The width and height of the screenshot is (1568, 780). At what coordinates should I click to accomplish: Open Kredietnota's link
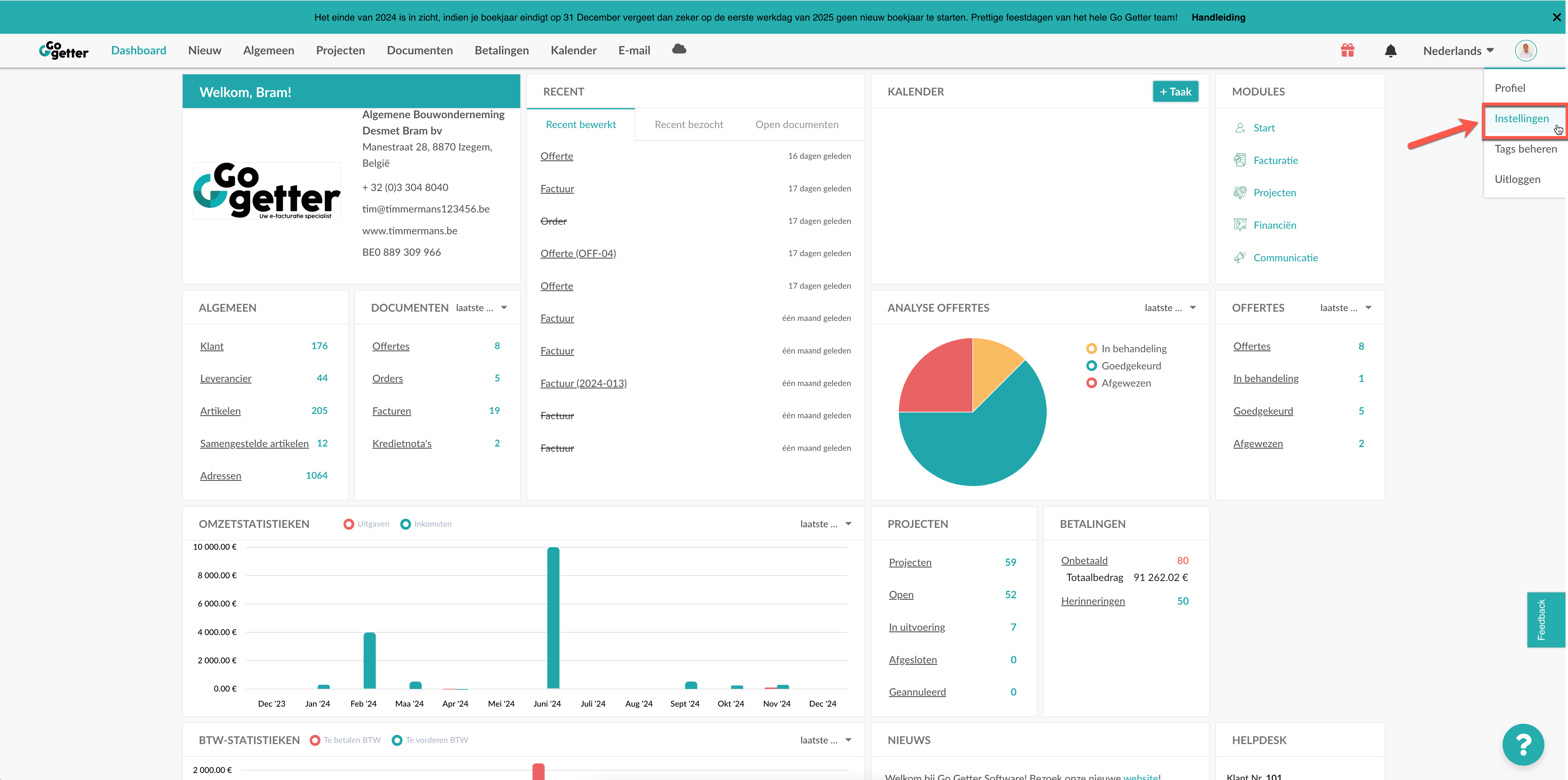point(402,443)
